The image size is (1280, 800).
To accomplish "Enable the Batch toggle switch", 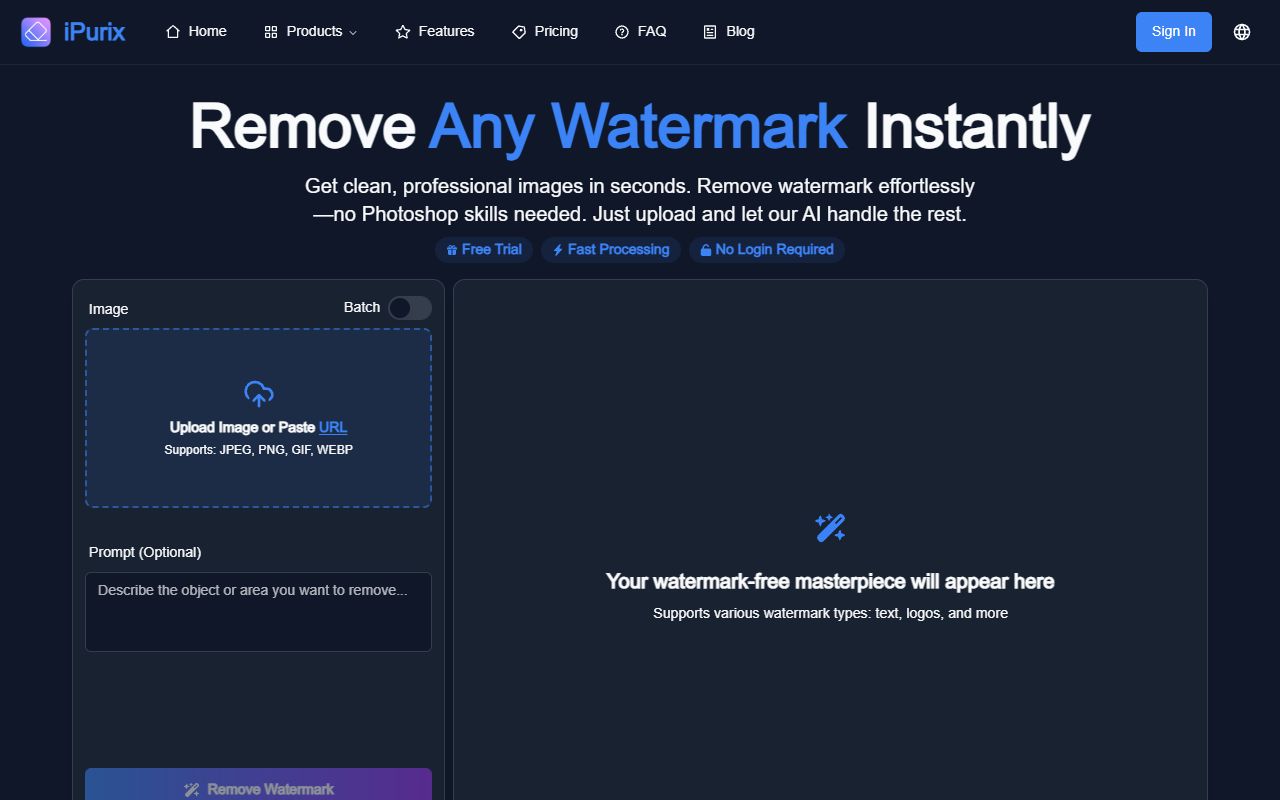I will (409, 308).
